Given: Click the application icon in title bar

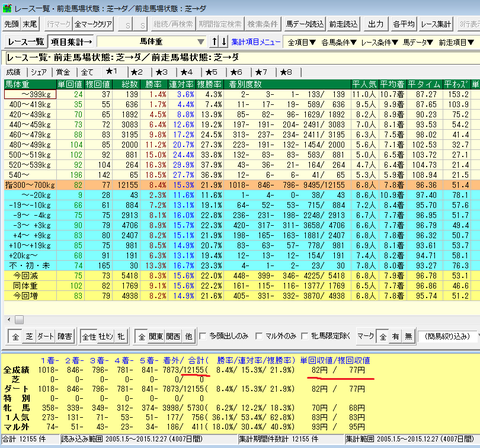Looking at the screenshot, I should click(7, 8).
